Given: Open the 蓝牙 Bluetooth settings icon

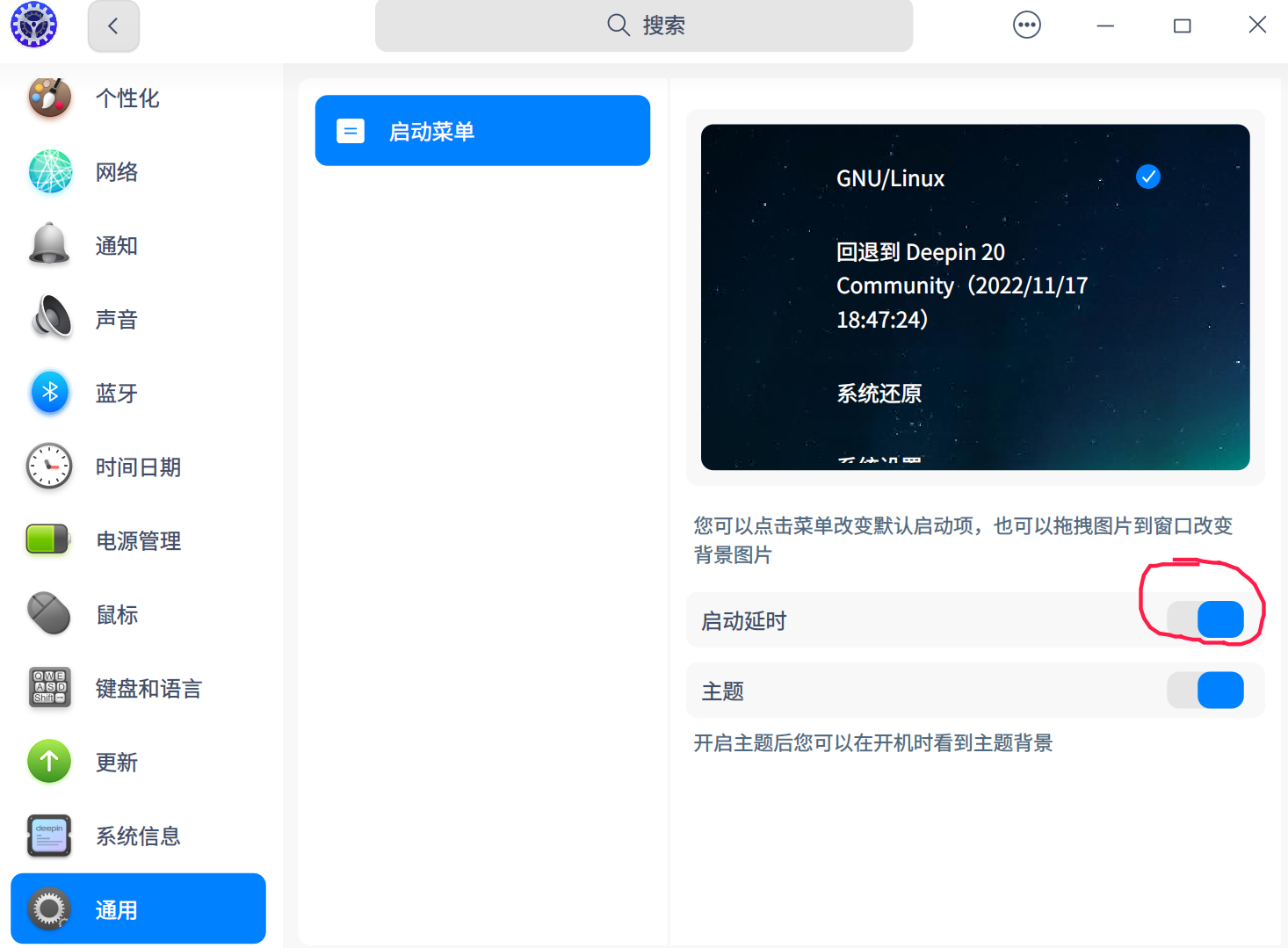Looking at the screenshot, I should [49, 393].
